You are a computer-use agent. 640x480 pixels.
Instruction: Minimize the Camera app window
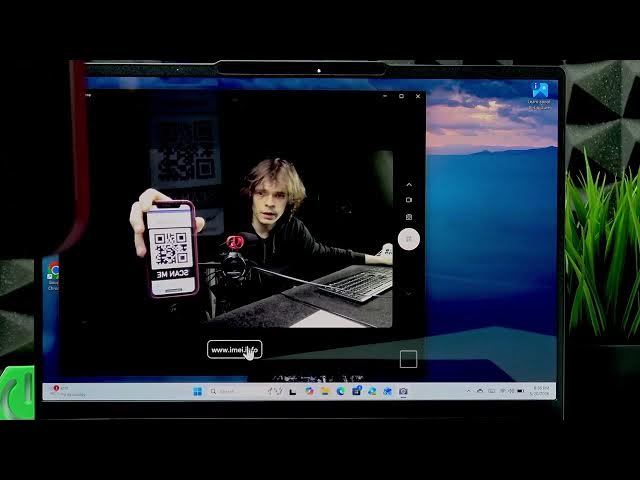385,96
